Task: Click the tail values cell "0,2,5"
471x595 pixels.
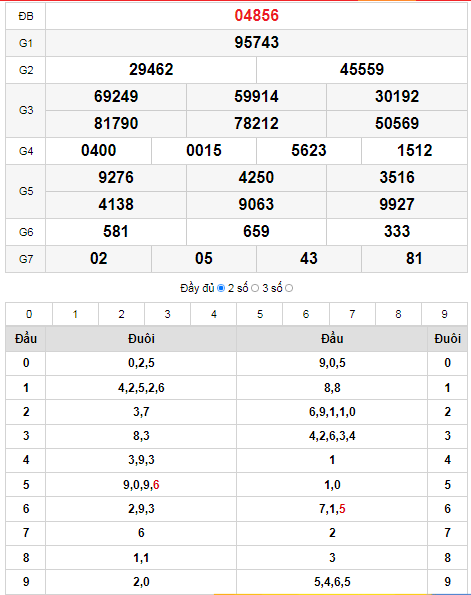Action: pos(141,363)
